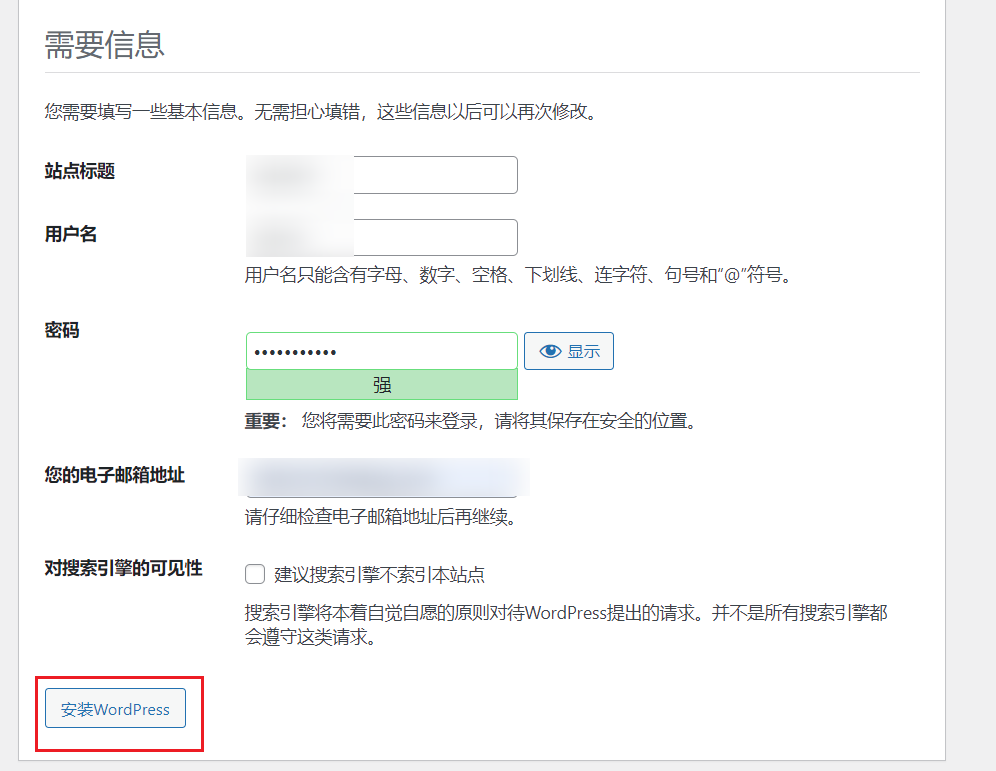
Task: Click the 请仔细检查电子邮箱地址后再继续 hint
Action: point(382,517)
